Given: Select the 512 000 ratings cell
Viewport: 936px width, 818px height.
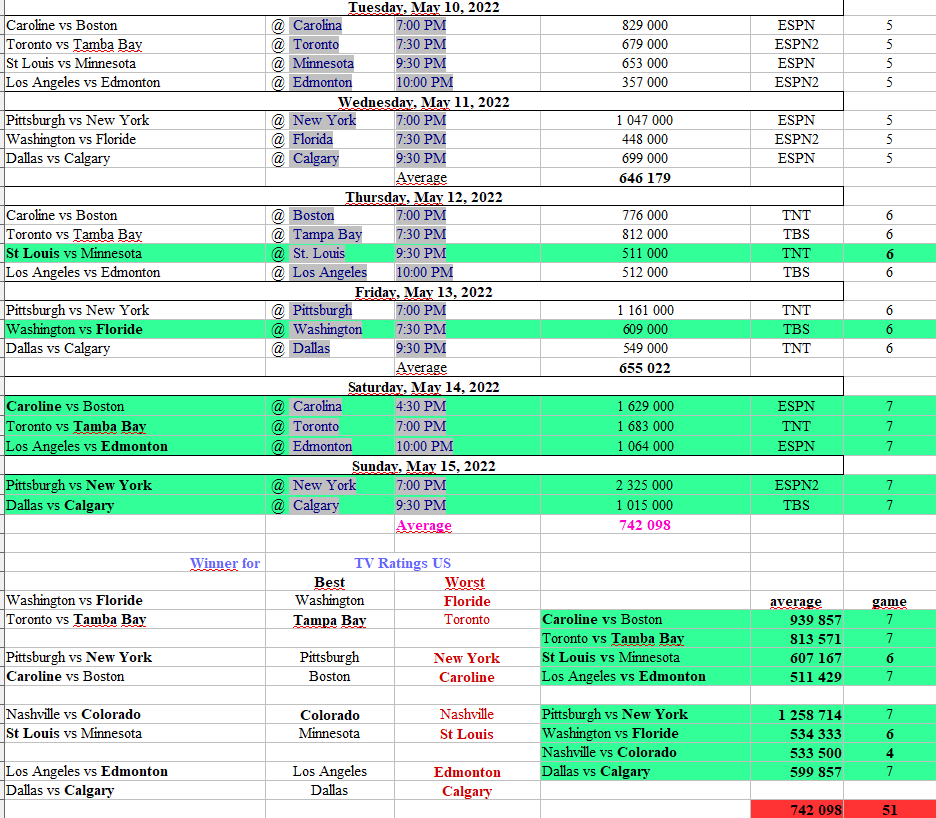Looking at the screenshot, I should pyautogui.click(x=645, y=272).
